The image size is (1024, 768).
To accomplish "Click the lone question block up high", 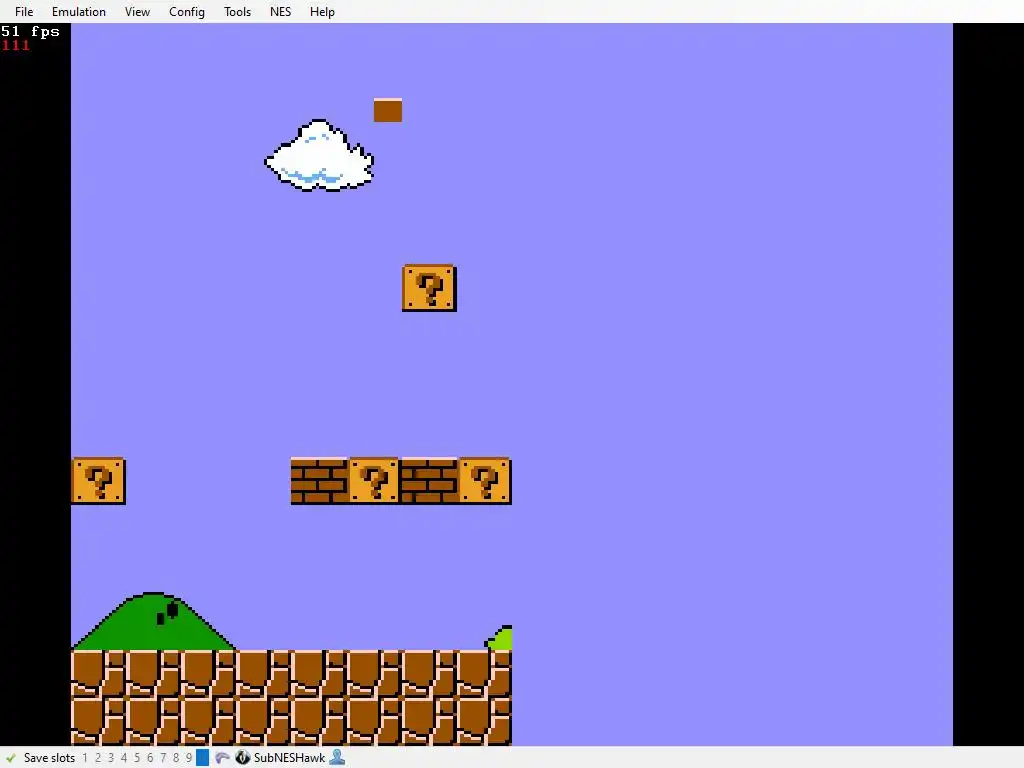I will (x=429, y=288).
